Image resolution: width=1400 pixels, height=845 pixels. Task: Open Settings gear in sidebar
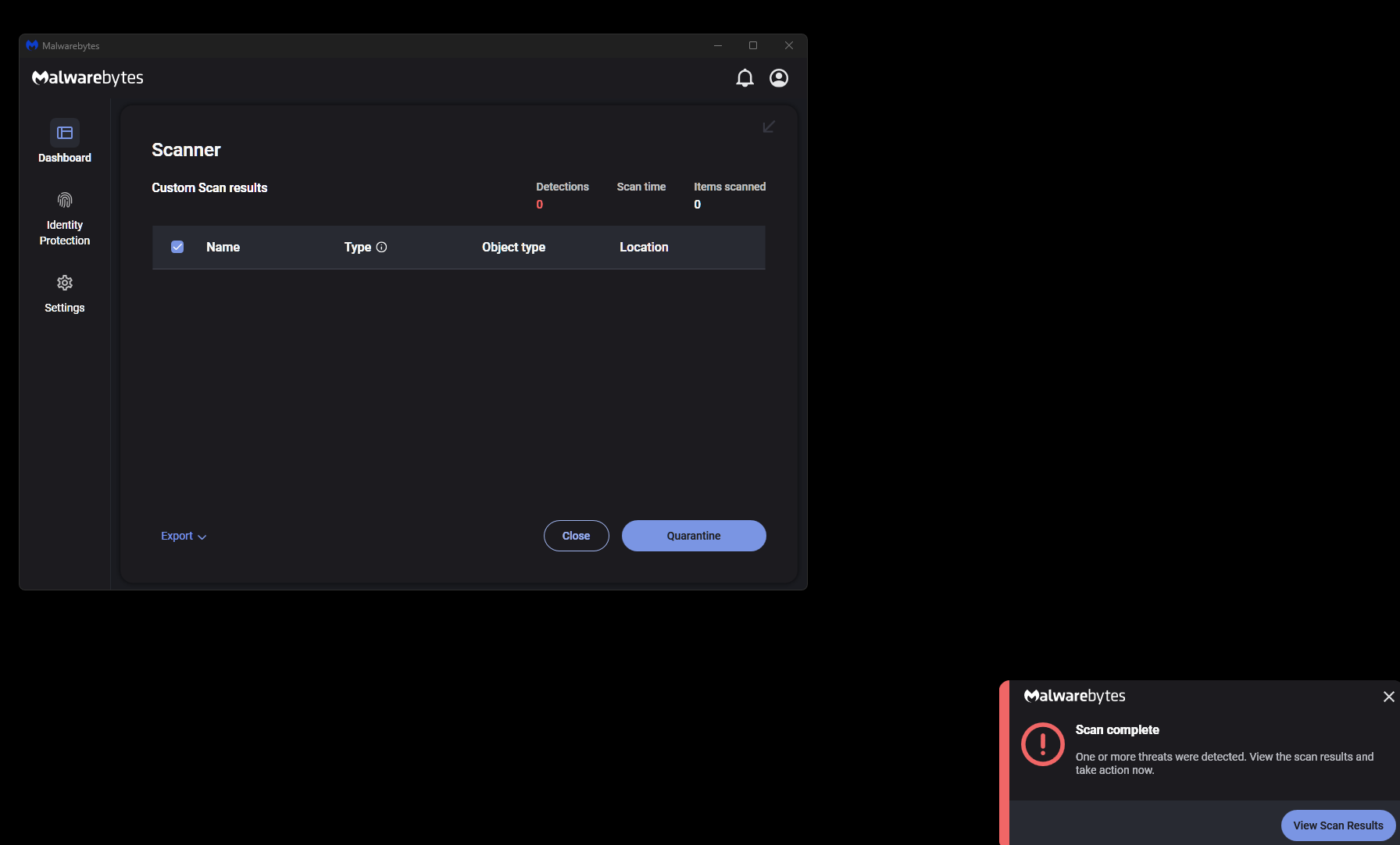[65, 283]
